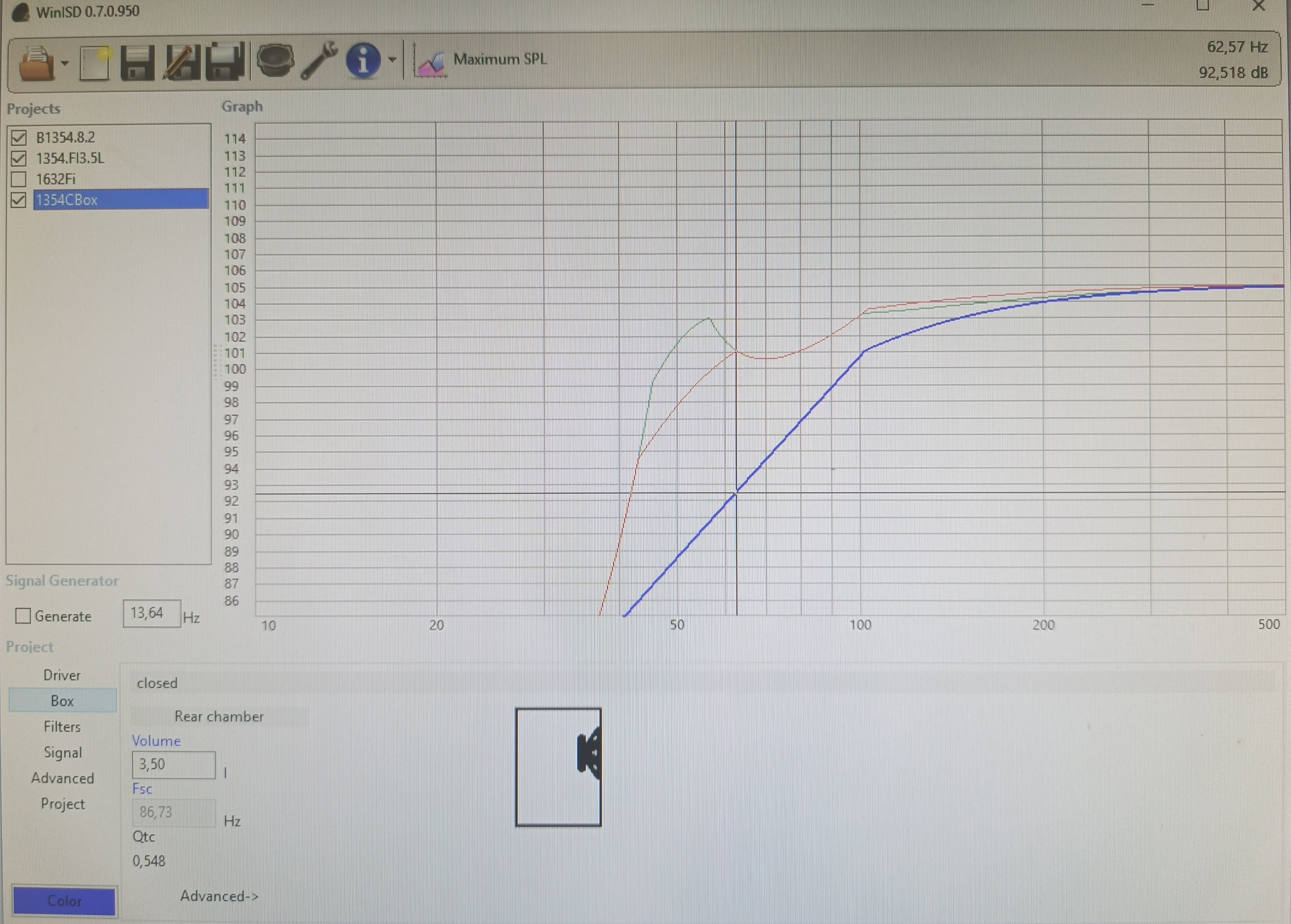Uncheck the B1354.8.2 project checkbox
The height and width of the screenshot is (924, 1291).
point(19,137)
